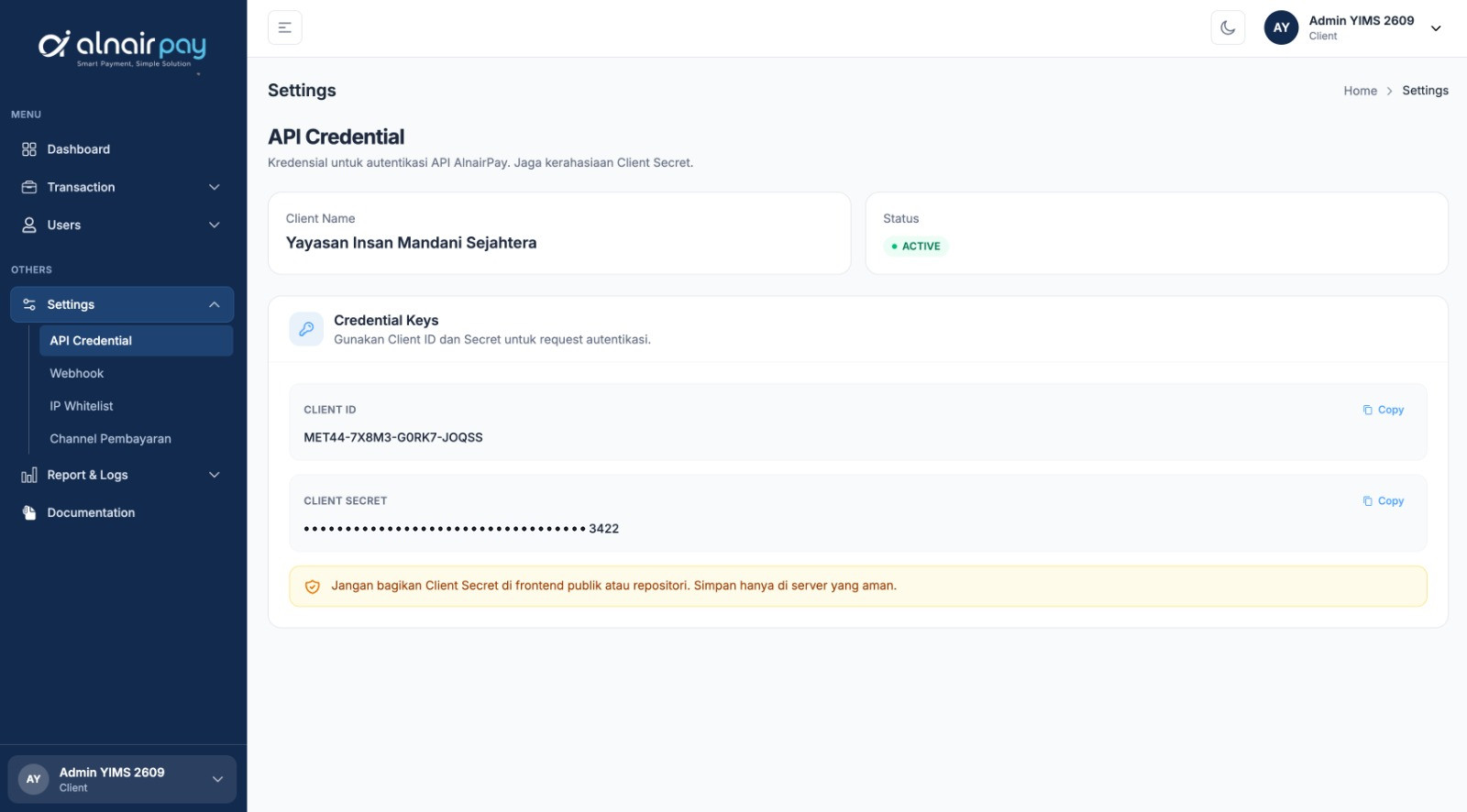Image resolution: width=1467 pixels, height=812 pixels.
Task: Open the Channel Pembayaran page
Action: pos(136,439)
